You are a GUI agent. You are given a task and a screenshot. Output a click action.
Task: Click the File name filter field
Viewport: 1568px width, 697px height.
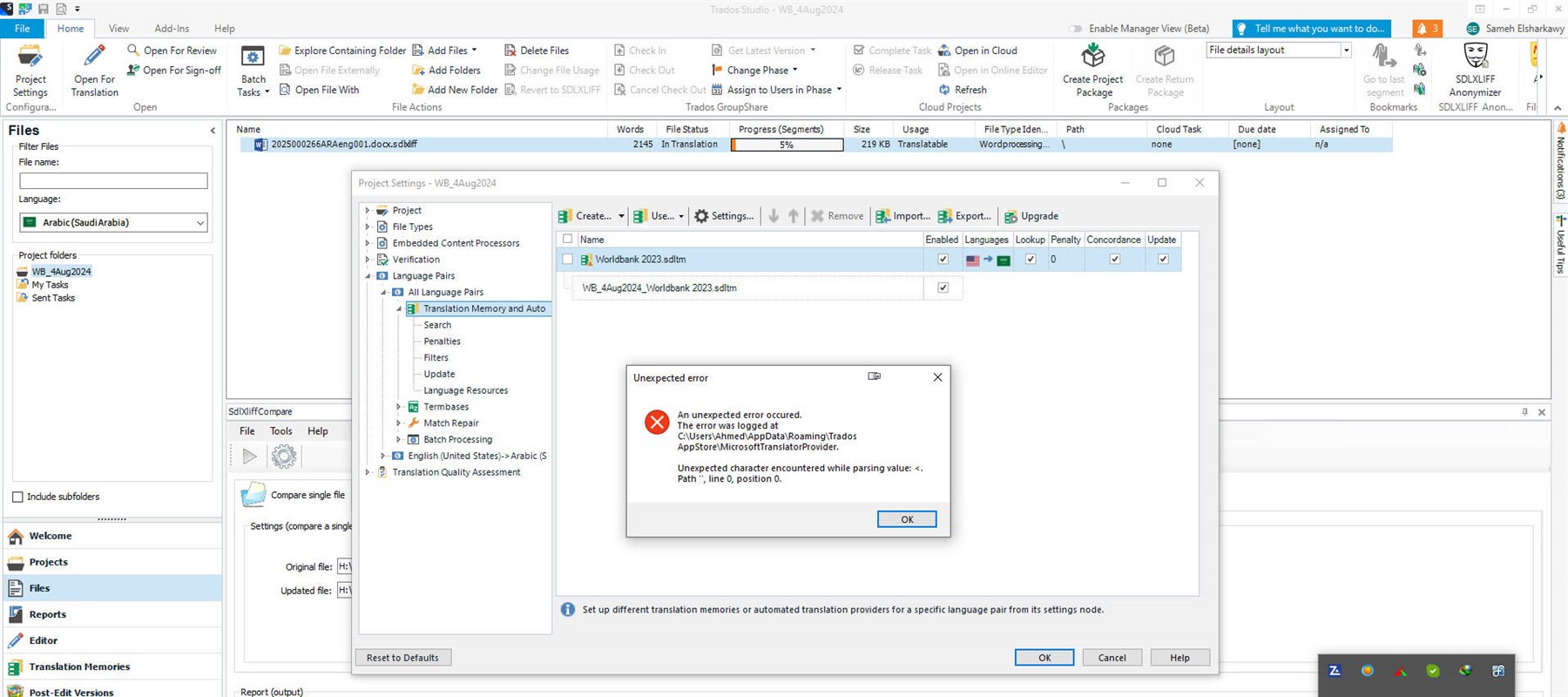(113, 180)
